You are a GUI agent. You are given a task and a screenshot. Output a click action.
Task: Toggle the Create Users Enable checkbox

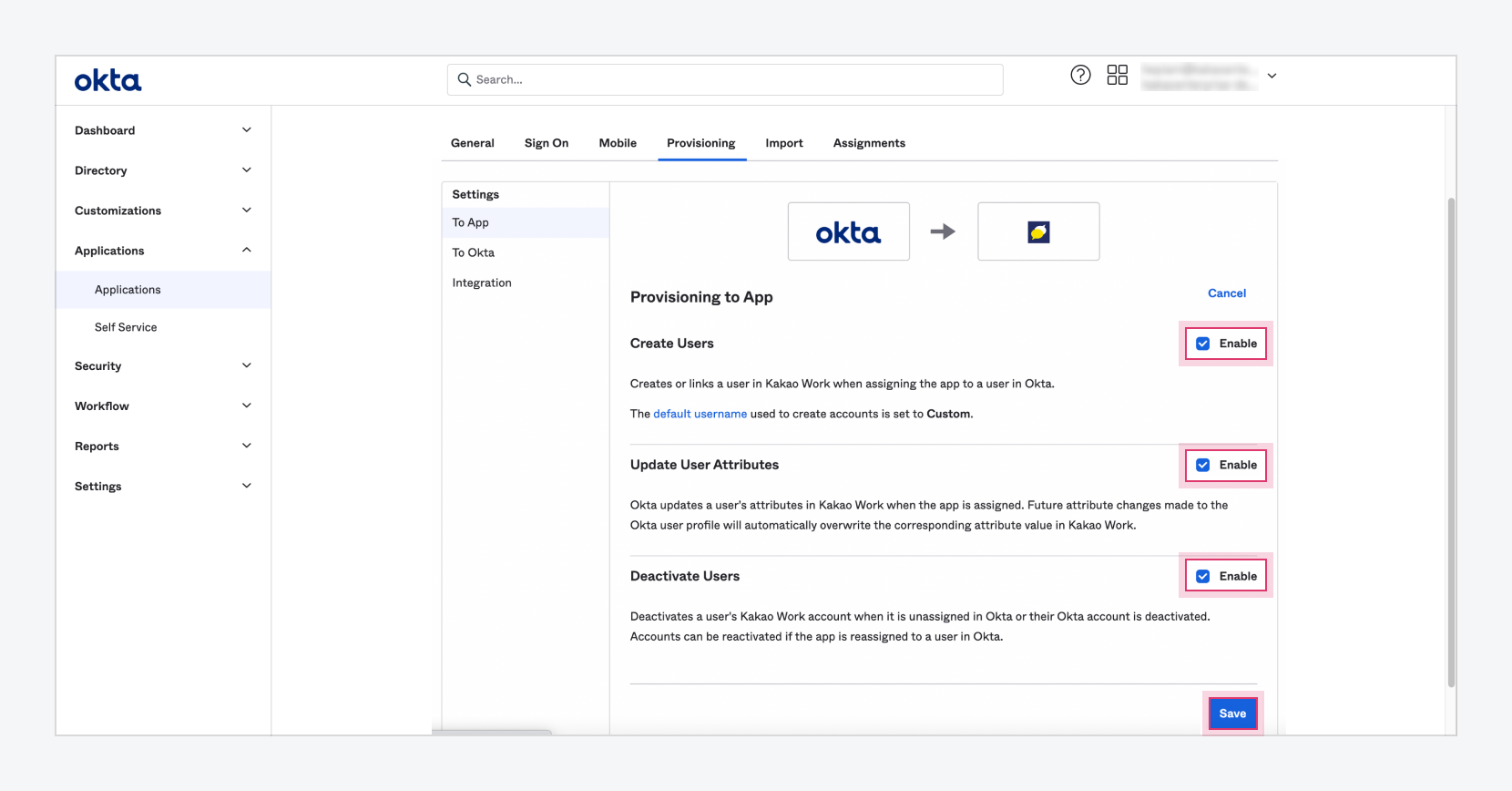1203,344
